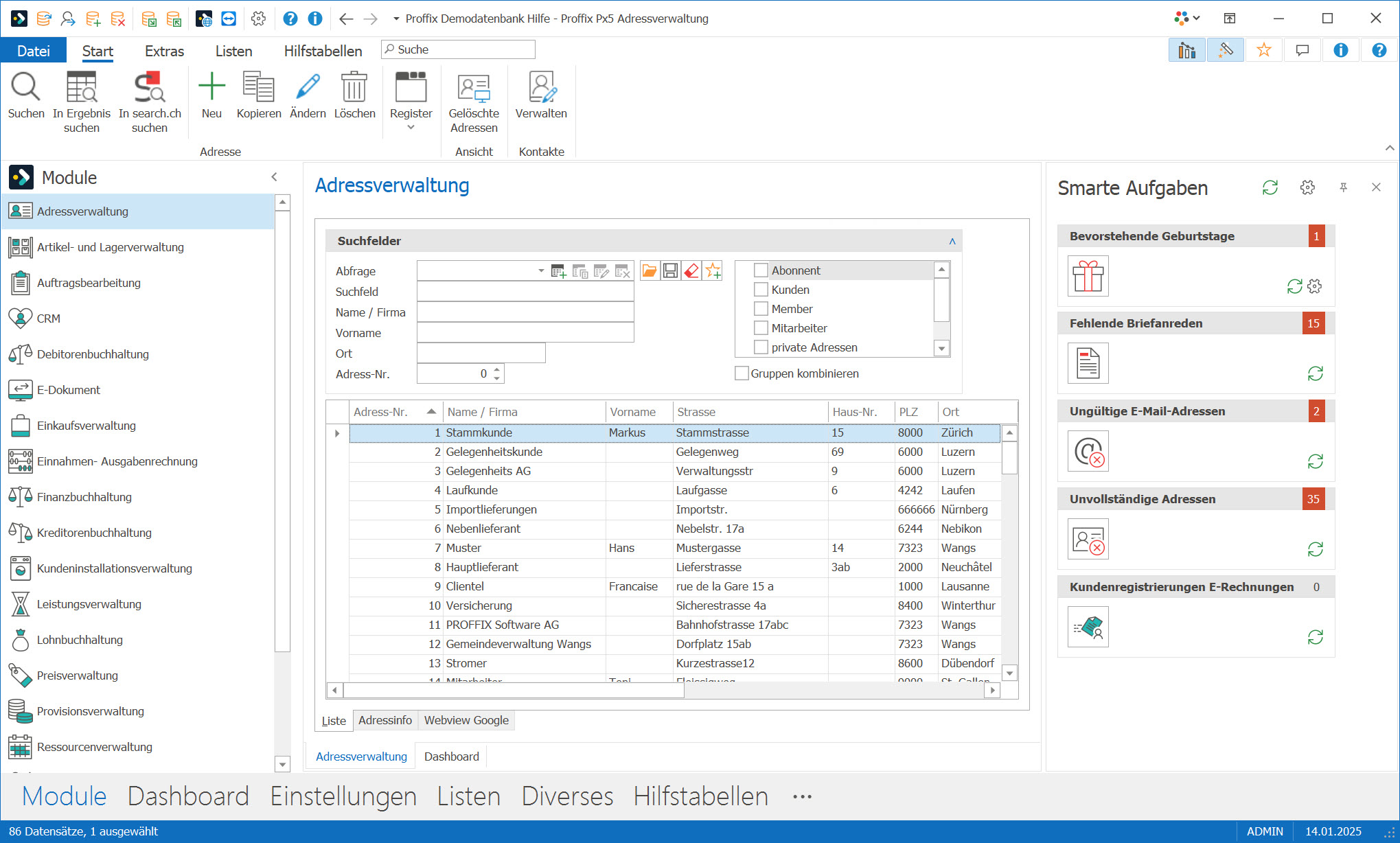Click In search.ch suchen icon
The height and width of the screenshot is (843, 1400).
[150, 87]
